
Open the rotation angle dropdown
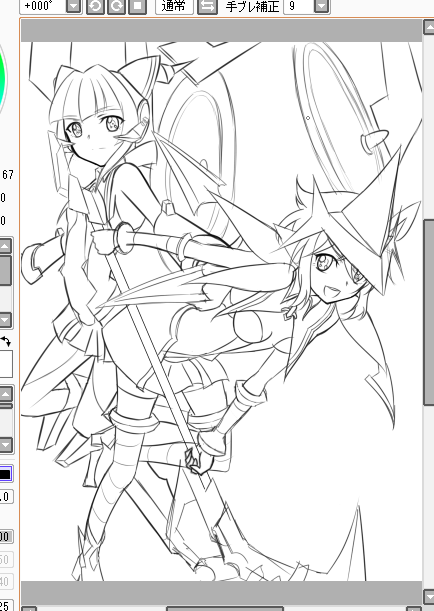(x=73, y=6)
